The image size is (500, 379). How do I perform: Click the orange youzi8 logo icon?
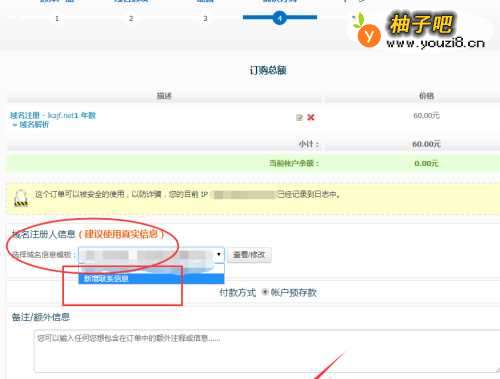pos(368,34)
